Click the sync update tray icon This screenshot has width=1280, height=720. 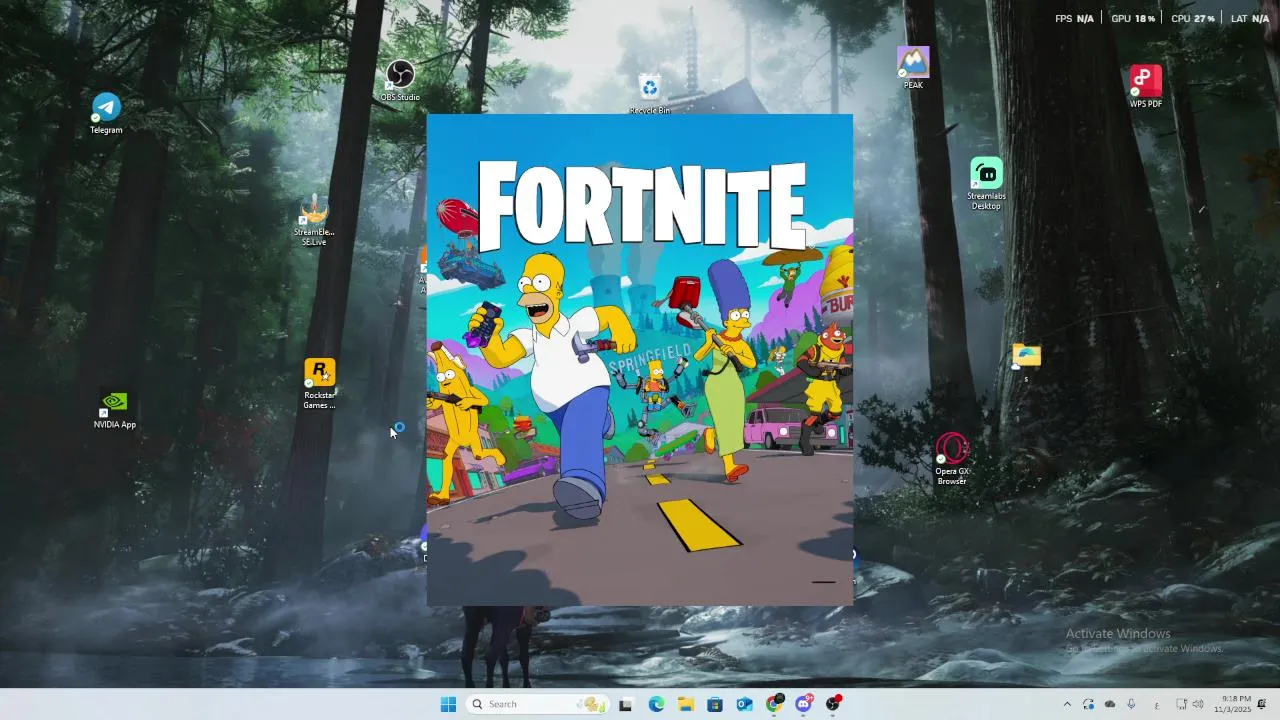1088,704
